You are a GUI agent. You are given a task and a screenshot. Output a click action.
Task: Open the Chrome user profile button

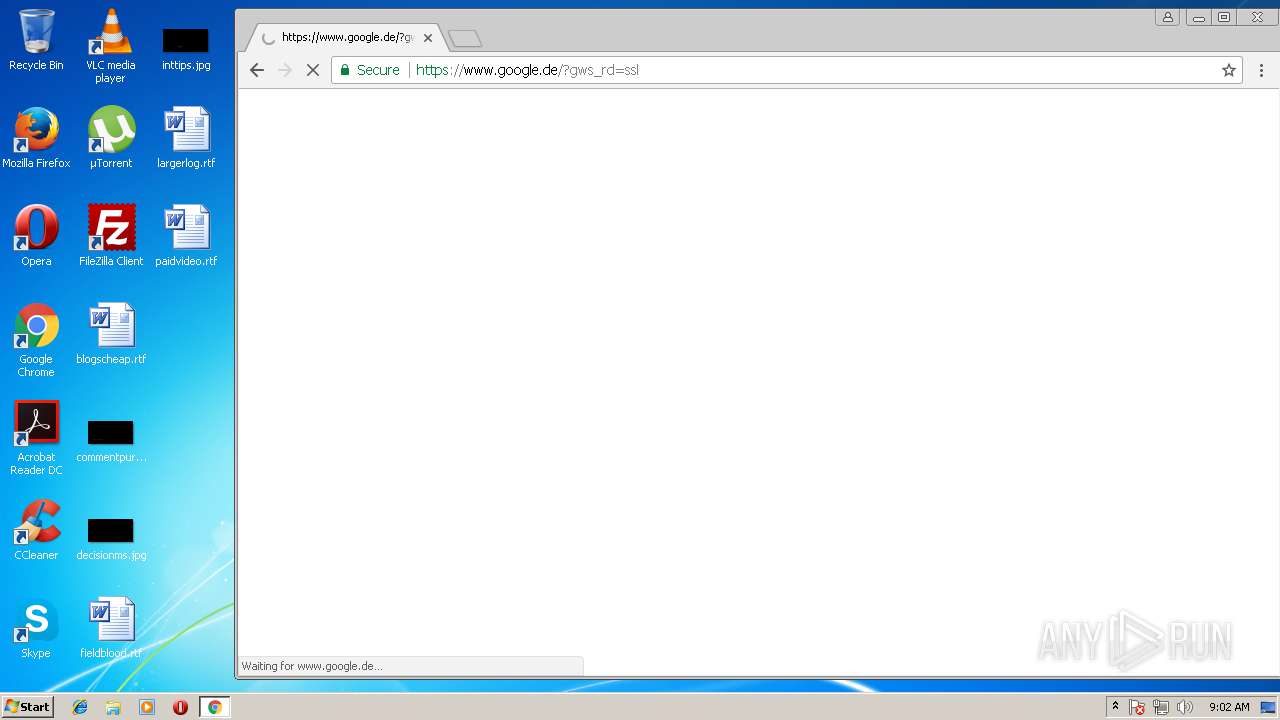click(x=1167, y=17)
